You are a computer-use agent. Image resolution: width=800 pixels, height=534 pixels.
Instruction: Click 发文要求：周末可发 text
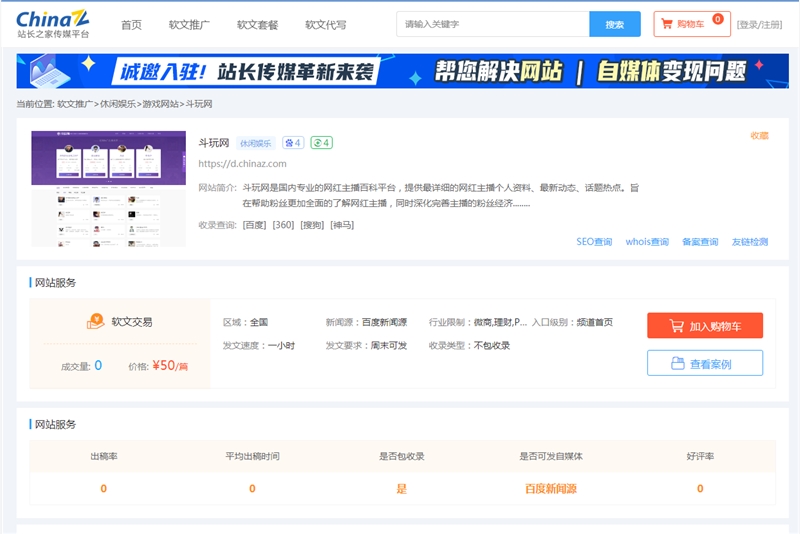(x=366, y=346)
